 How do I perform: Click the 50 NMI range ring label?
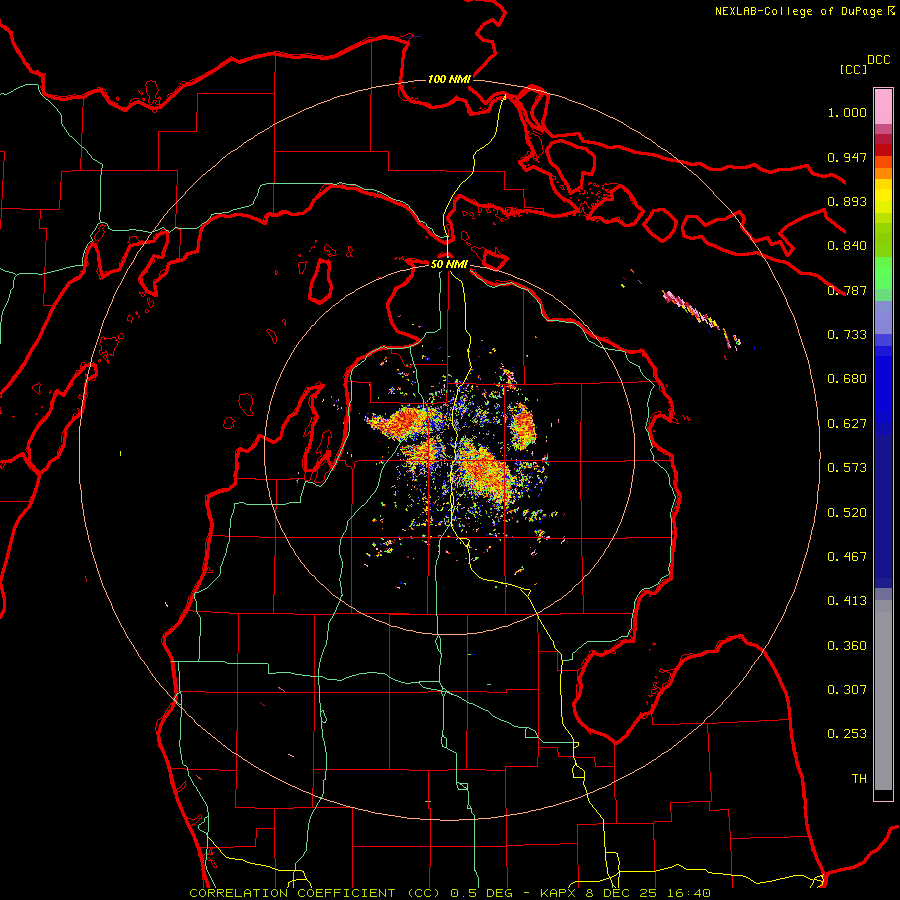[449, 264]
